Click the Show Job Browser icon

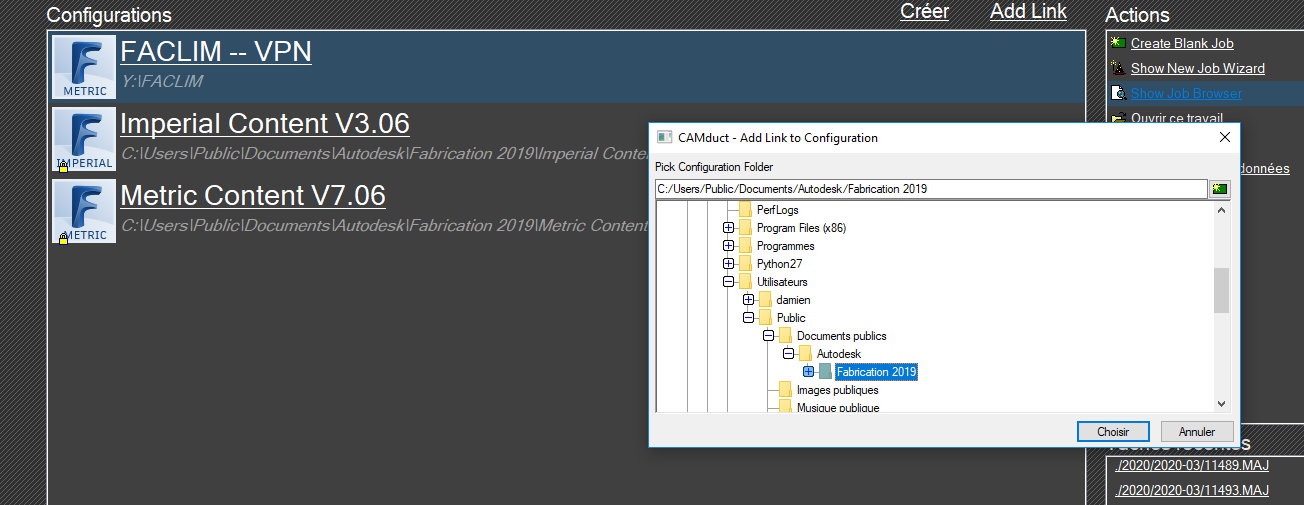1119,93
